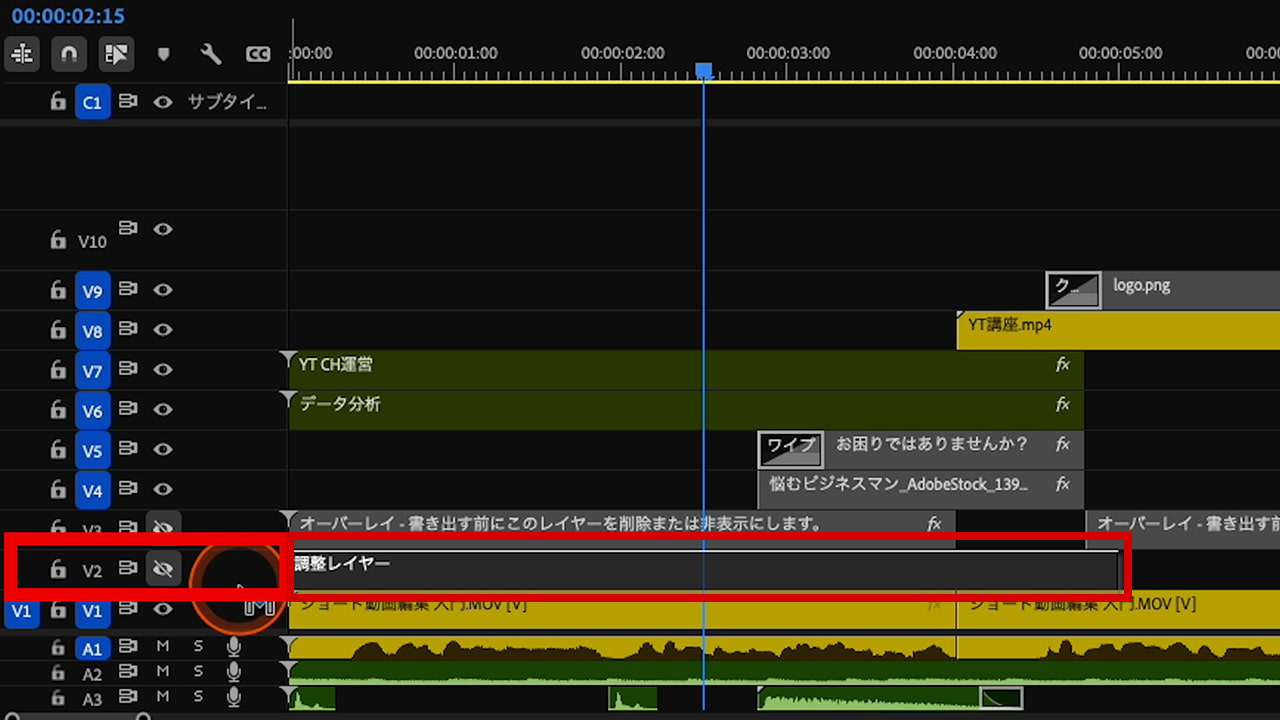
Task: Hide track V10 output using eye icon
Action: point(163,229)
